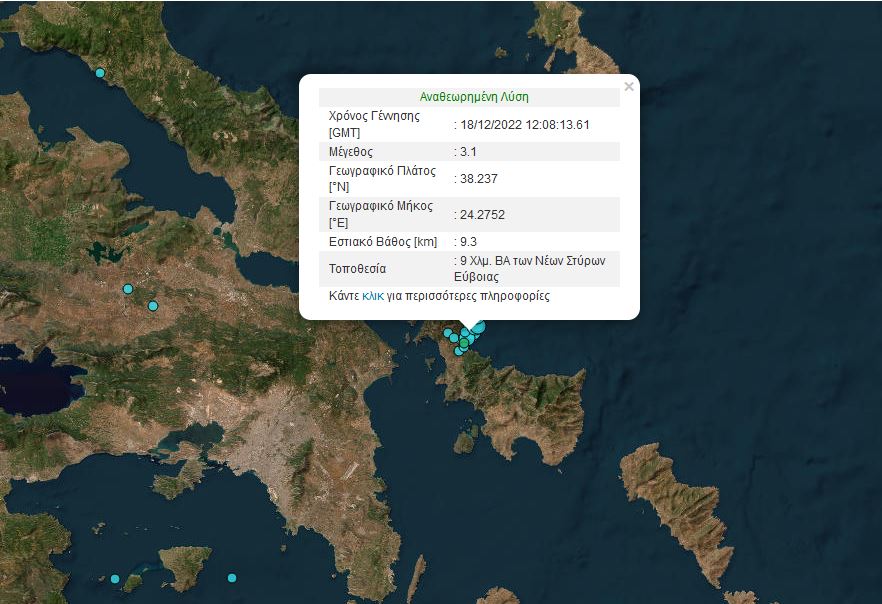Click the 'Αναθεωρημένη Λύση' popup header

coord(474,98)
